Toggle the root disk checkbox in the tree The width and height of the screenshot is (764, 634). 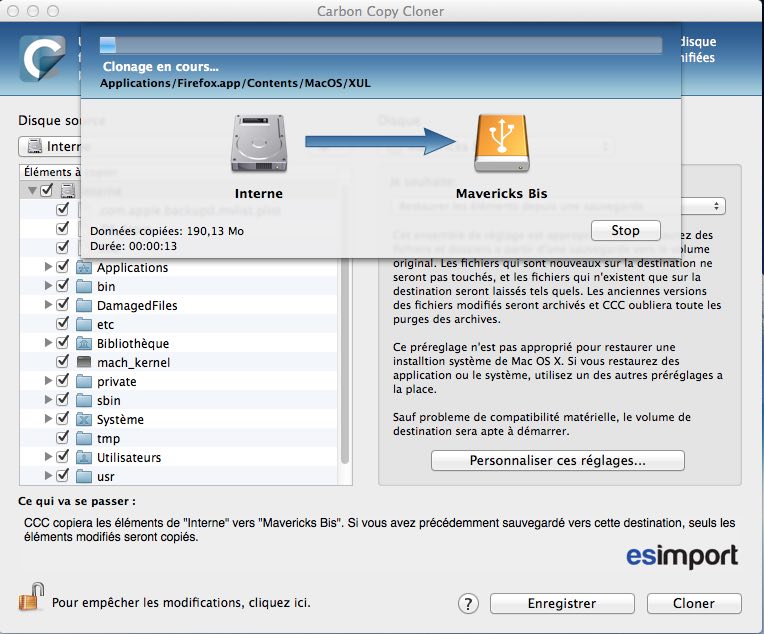[x=47, y=190]
